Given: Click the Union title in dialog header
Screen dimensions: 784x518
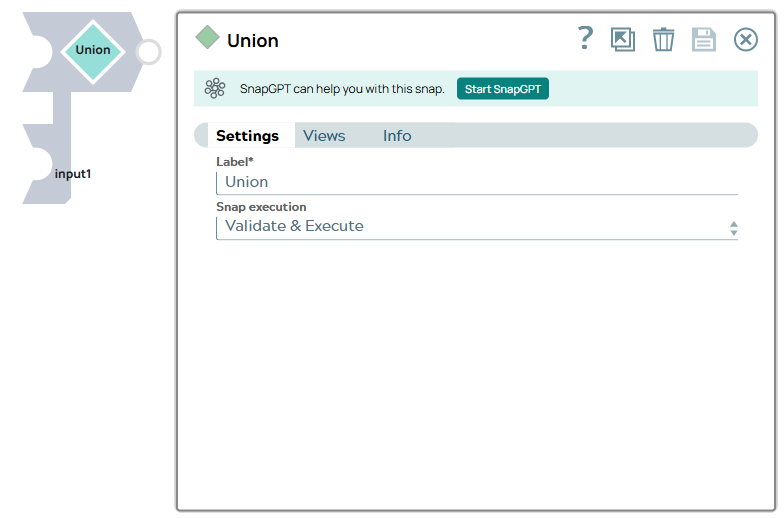Looking at the screenshot, I should [x=253, y=41].
